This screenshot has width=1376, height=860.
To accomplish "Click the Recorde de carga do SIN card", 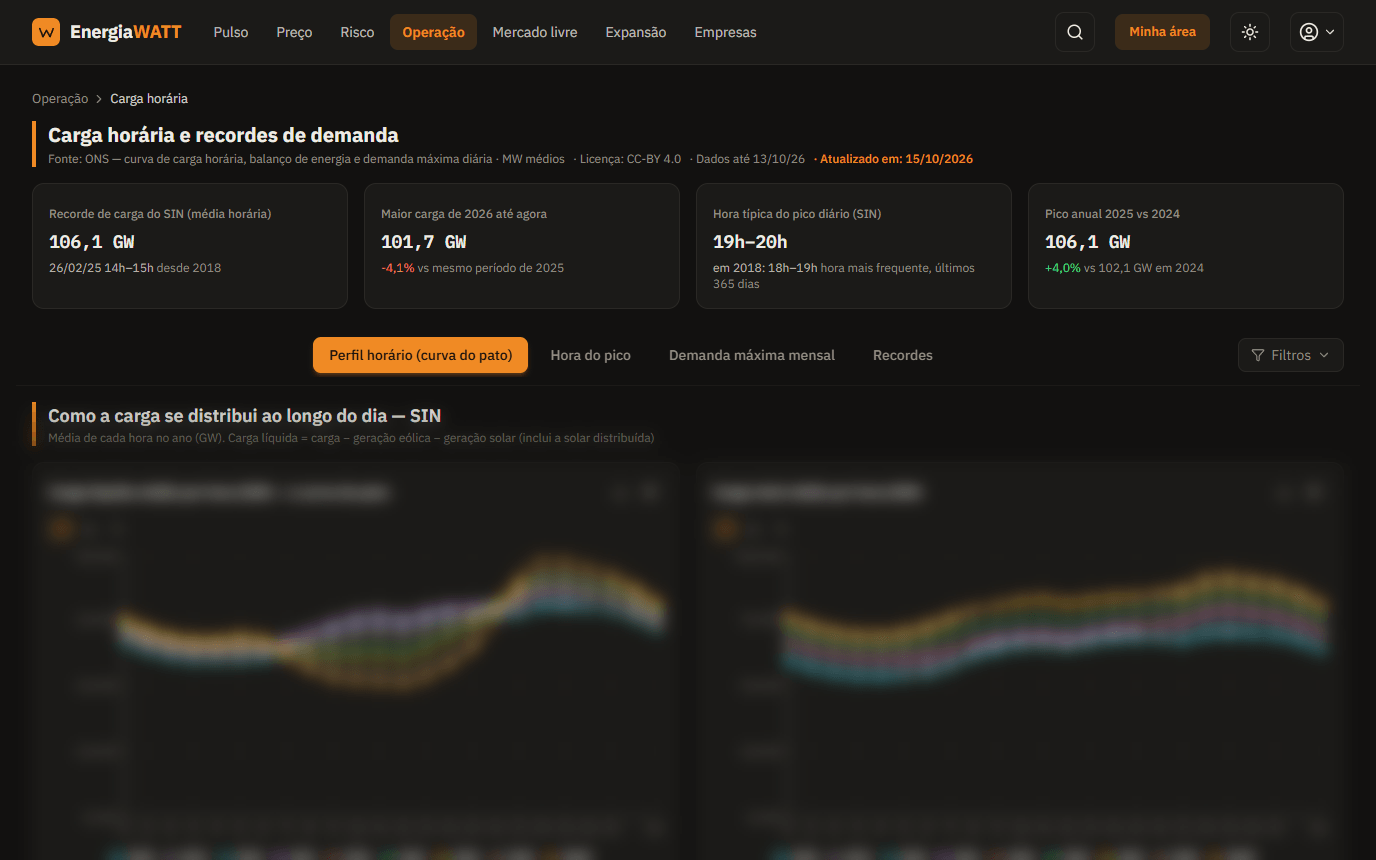I will click(x=190, y=246).
